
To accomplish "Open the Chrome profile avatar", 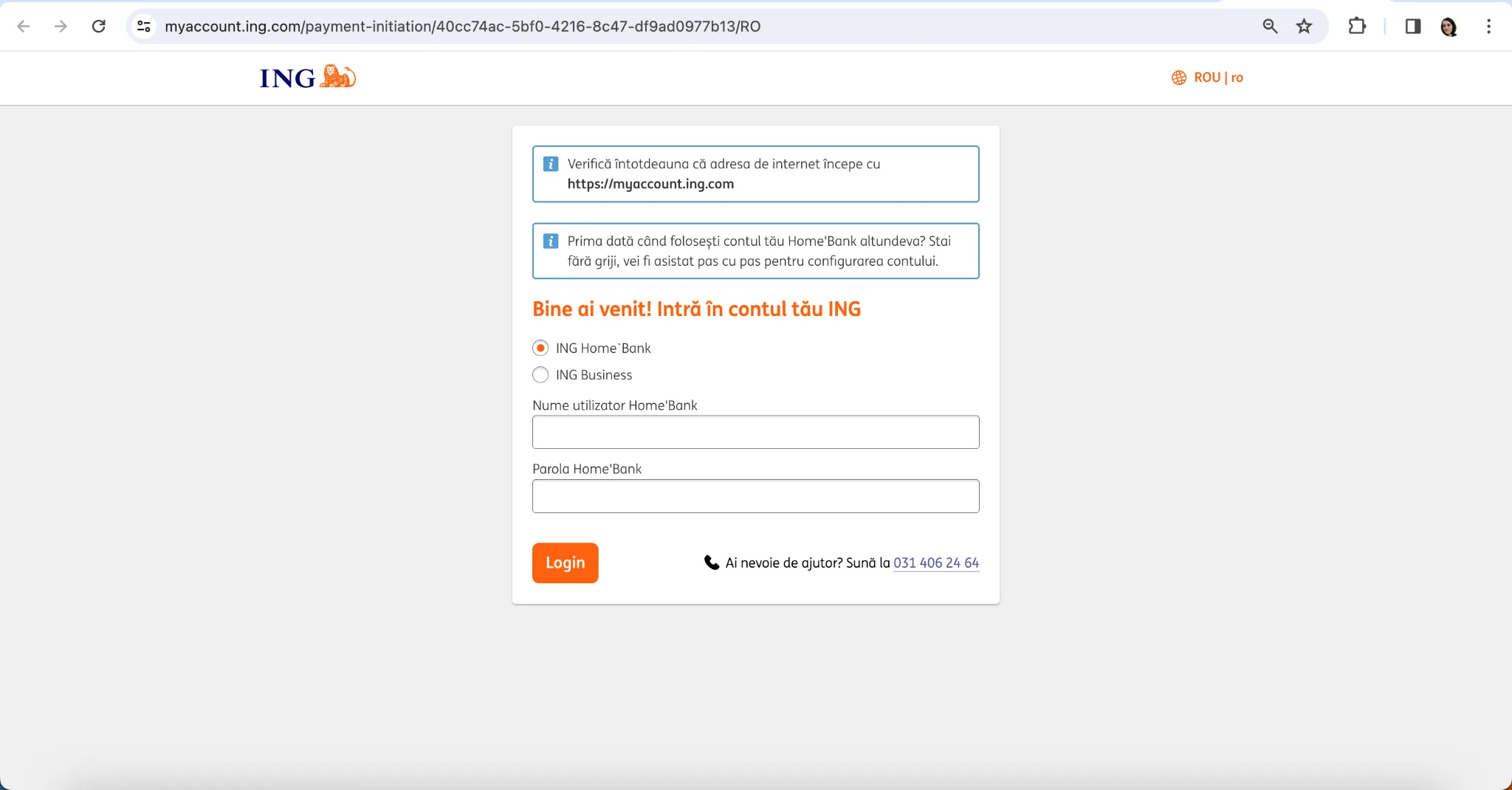I will [x=1449, y=27].
